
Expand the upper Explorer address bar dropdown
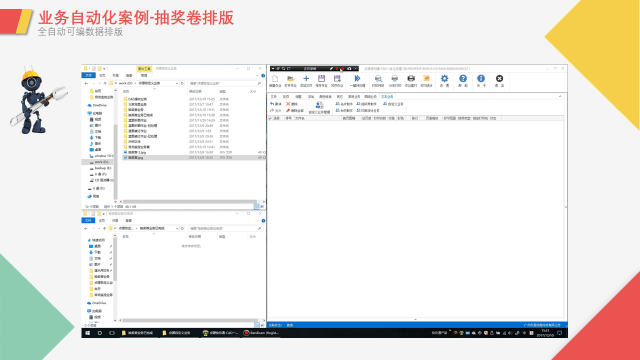coord(177,83)
